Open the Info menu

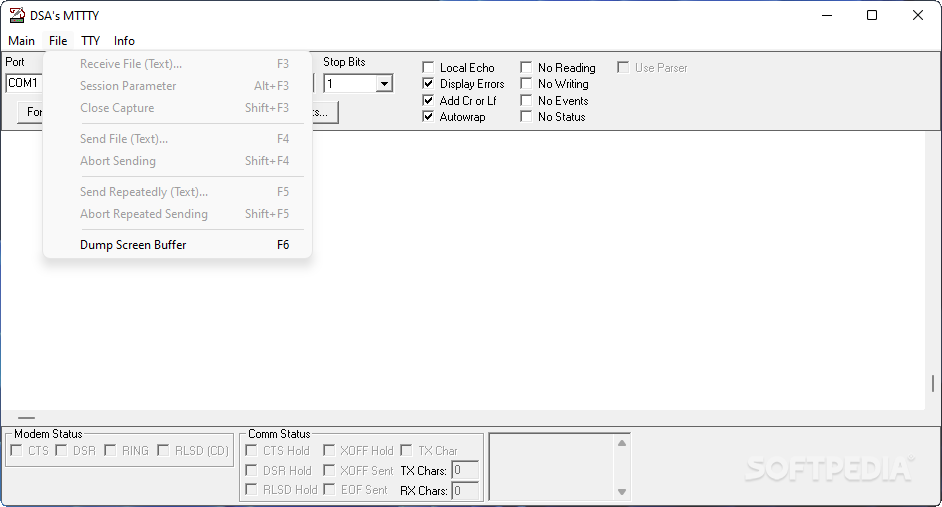point(124,41)
